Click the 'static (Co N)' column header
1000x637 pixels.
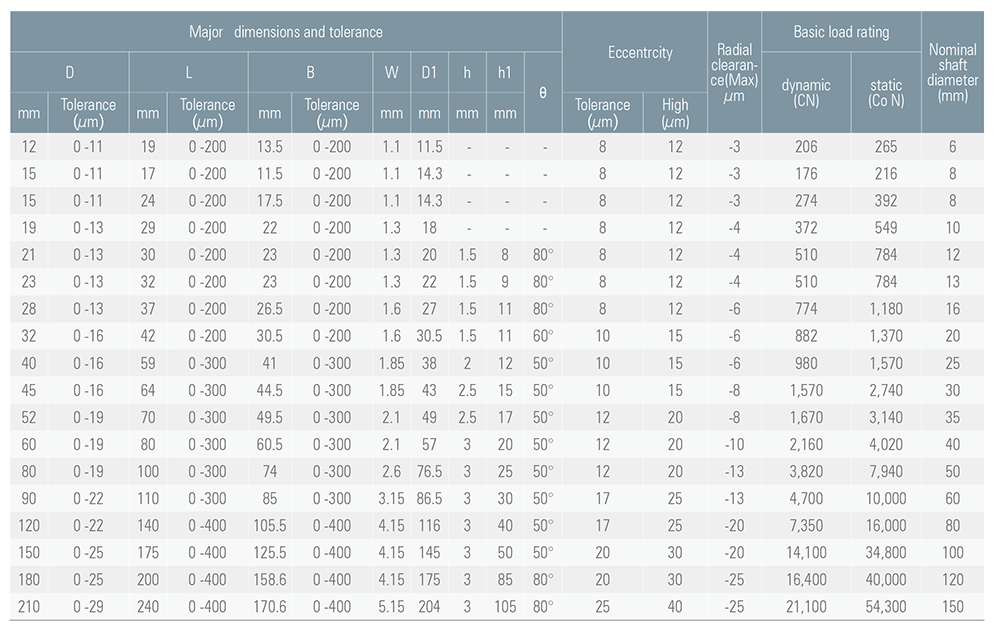[886, 92]
